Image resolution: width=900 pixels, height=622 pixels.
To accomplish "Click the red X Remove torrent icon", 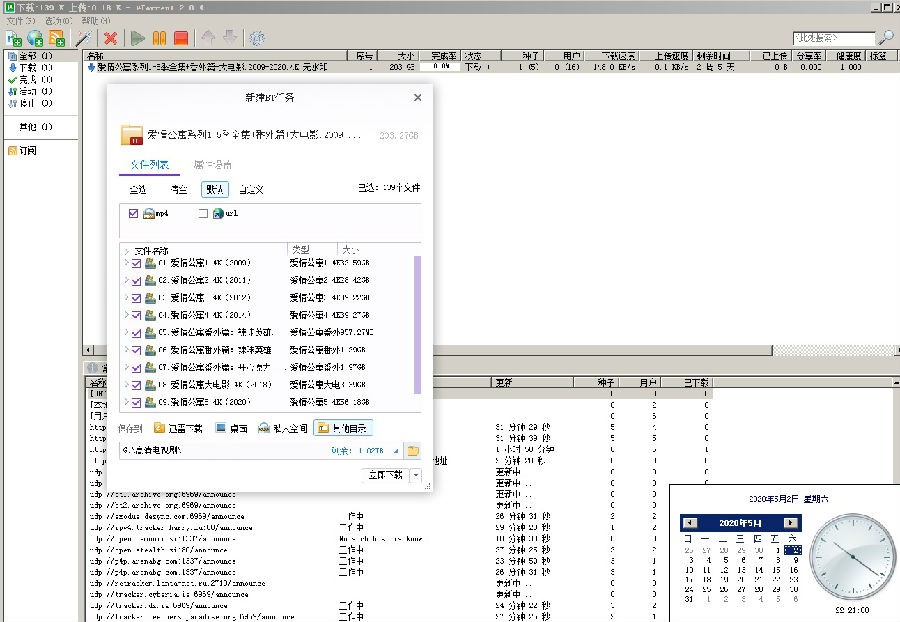I will (110, 38).
